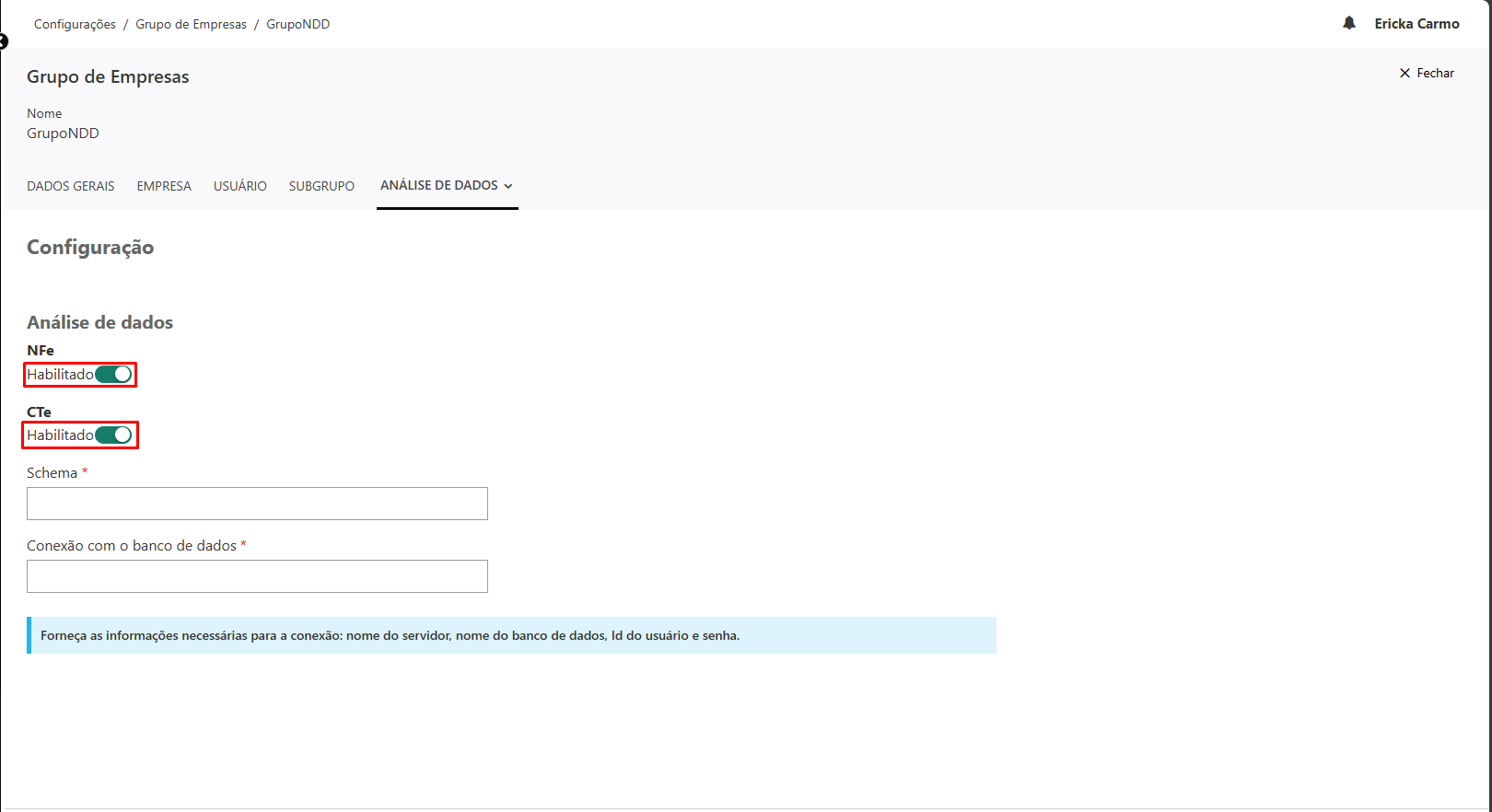The height and width of the screenshot is (812, 1492).
Task: Click the X icon beside Fechar
Action: 1405,73
